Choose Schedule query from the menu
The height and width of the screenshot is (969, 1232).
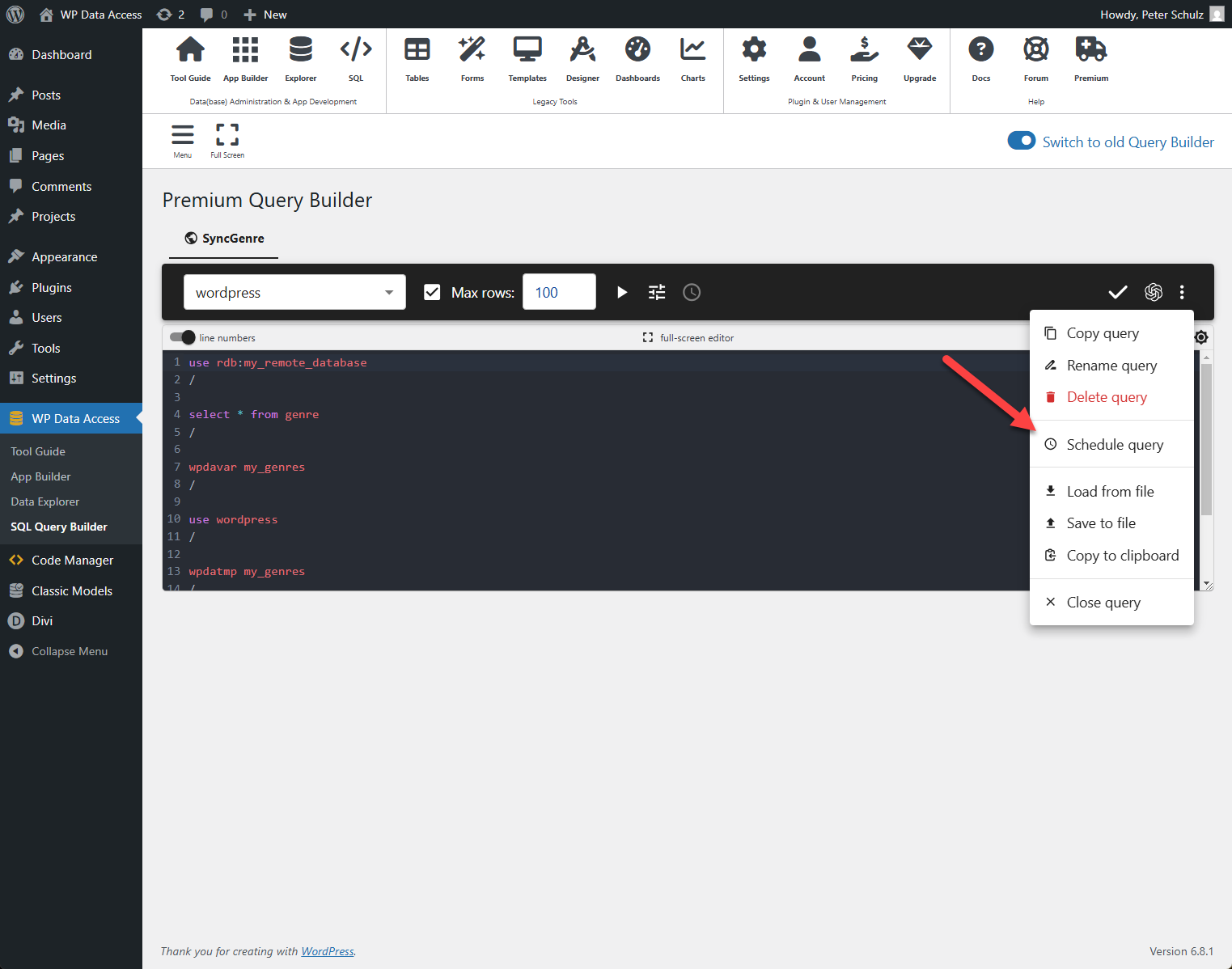pyautogui.click(x=1111, y=444)
